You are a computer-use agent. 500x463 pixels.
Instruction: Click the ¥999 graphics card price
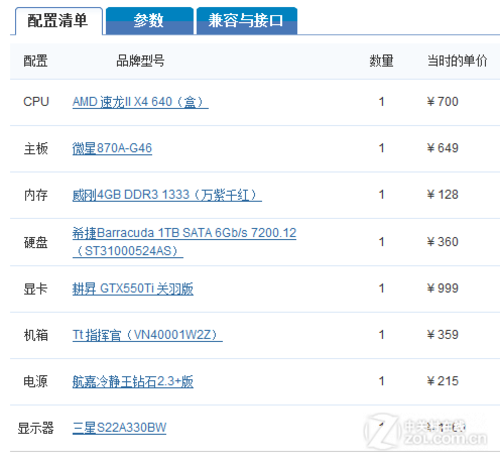[443, 288]
